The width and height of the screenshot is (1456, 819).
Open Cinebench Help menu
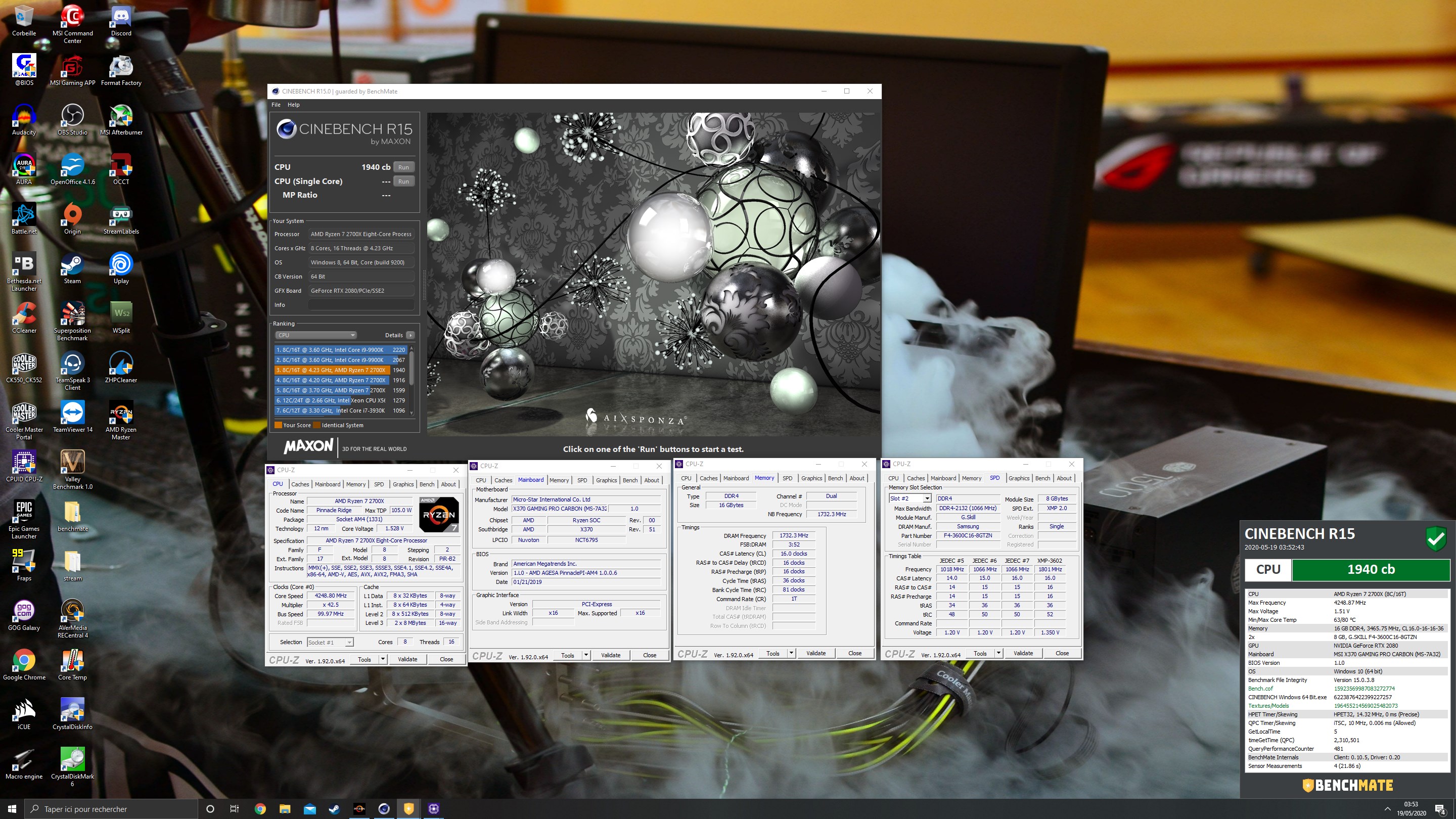coord(293,105)
